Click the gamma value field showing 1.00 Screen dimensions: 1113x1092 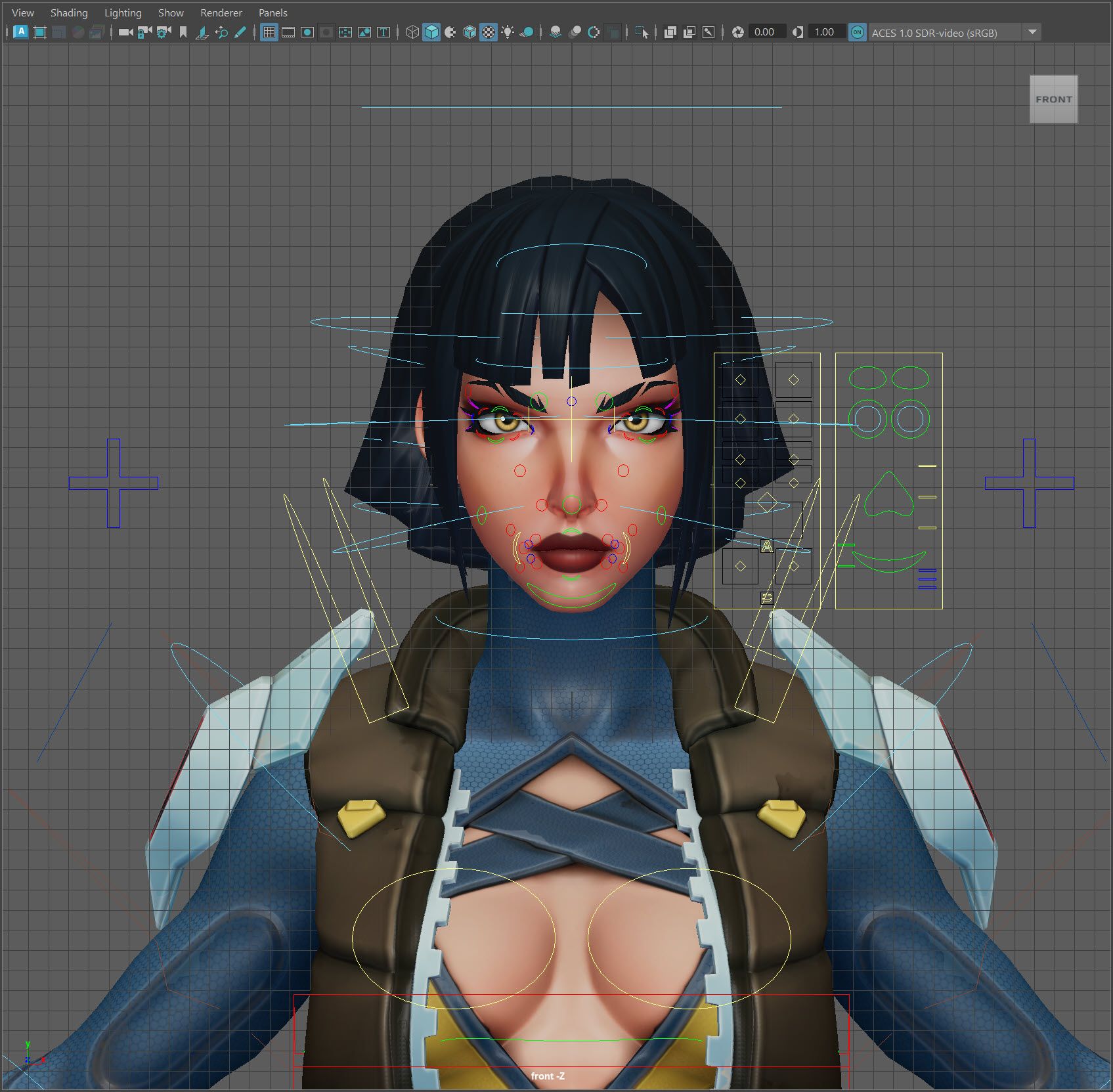click(x=824, y=32)
